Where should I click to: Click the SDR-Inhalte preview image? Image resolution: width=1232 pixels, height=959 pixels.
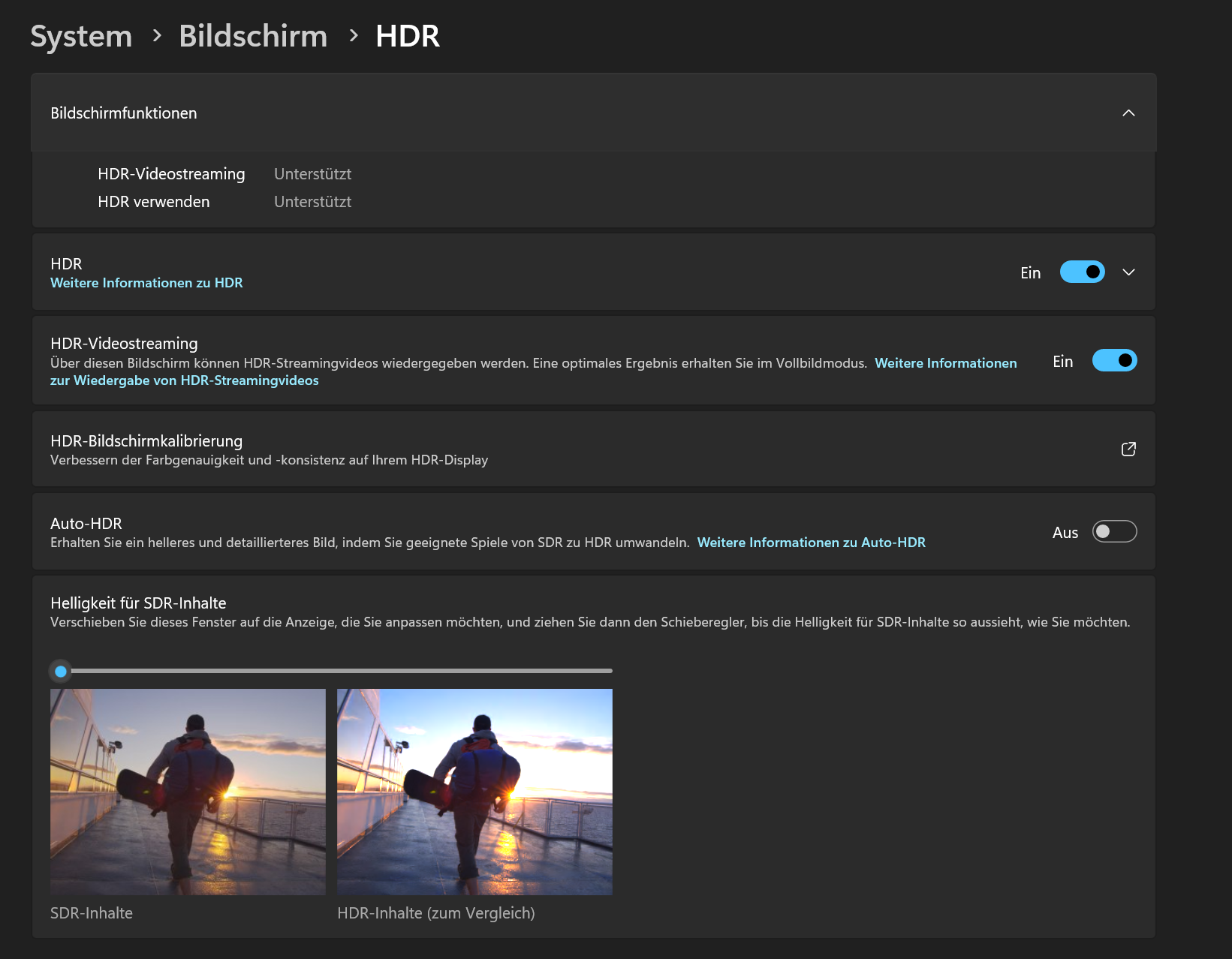point(188,792)
